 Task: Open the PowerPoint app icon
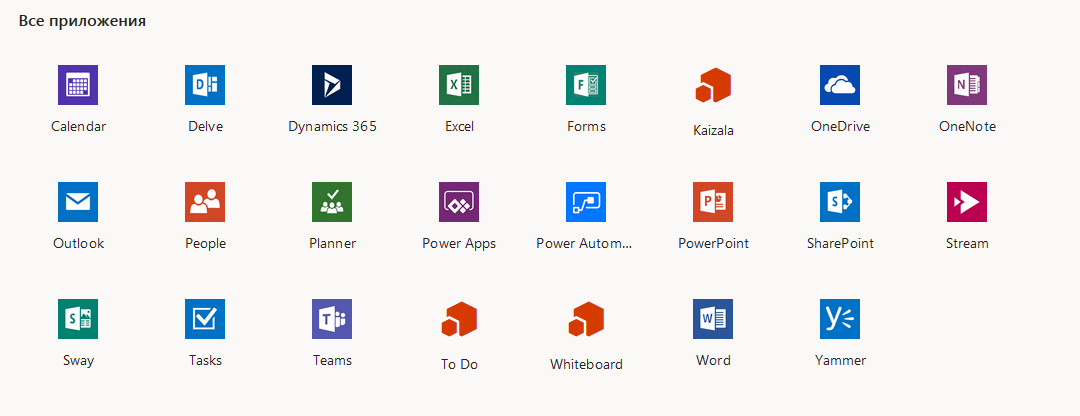(x=713, y=202)
